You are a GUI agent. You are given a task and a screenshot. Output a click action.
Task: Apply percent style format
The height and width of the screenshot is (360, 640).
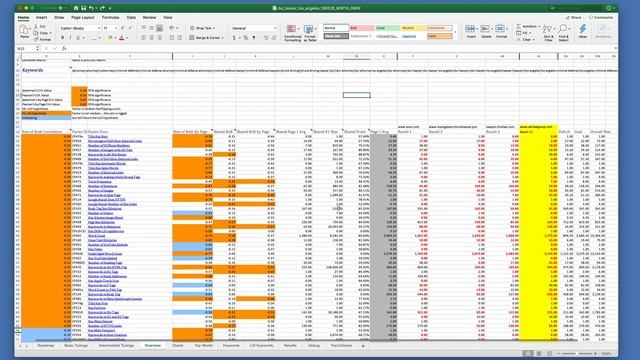pyautogui.click(x=246, y=38)
